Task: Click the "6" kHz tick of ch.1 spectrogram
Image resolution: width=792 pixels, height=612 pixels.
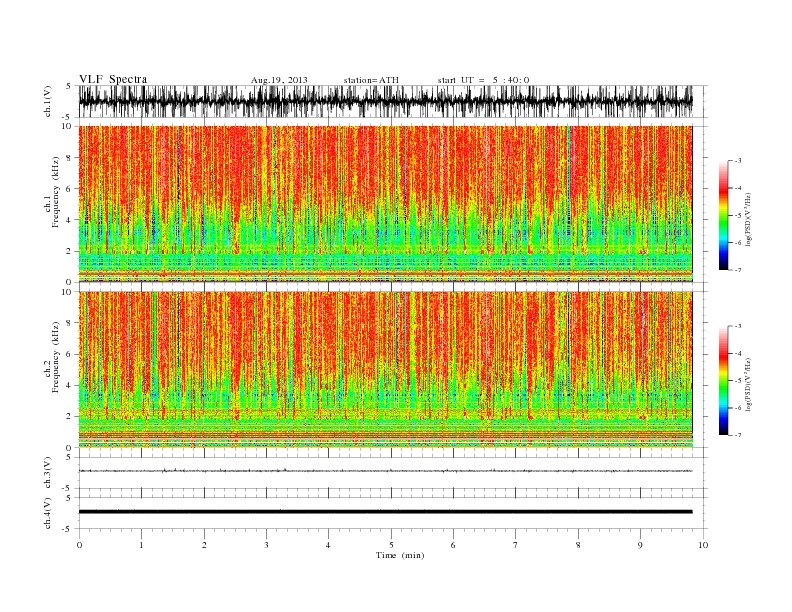Action: pyautogui.click(x=69, y=189)
